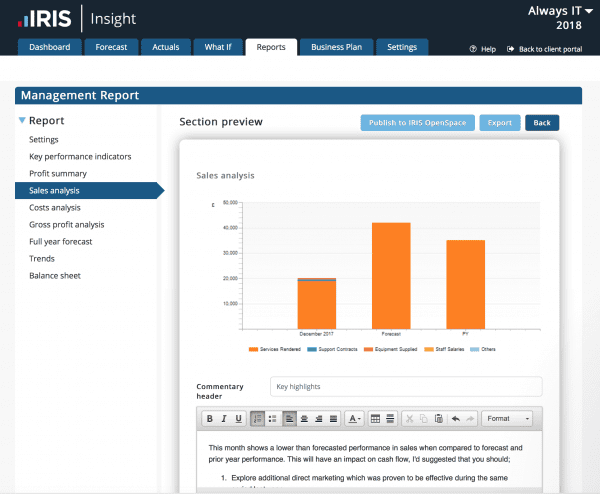This screenshot has height=494, width=600.
Task: Toggle bold formatting in commentary editor
Action: click(210, 418)
